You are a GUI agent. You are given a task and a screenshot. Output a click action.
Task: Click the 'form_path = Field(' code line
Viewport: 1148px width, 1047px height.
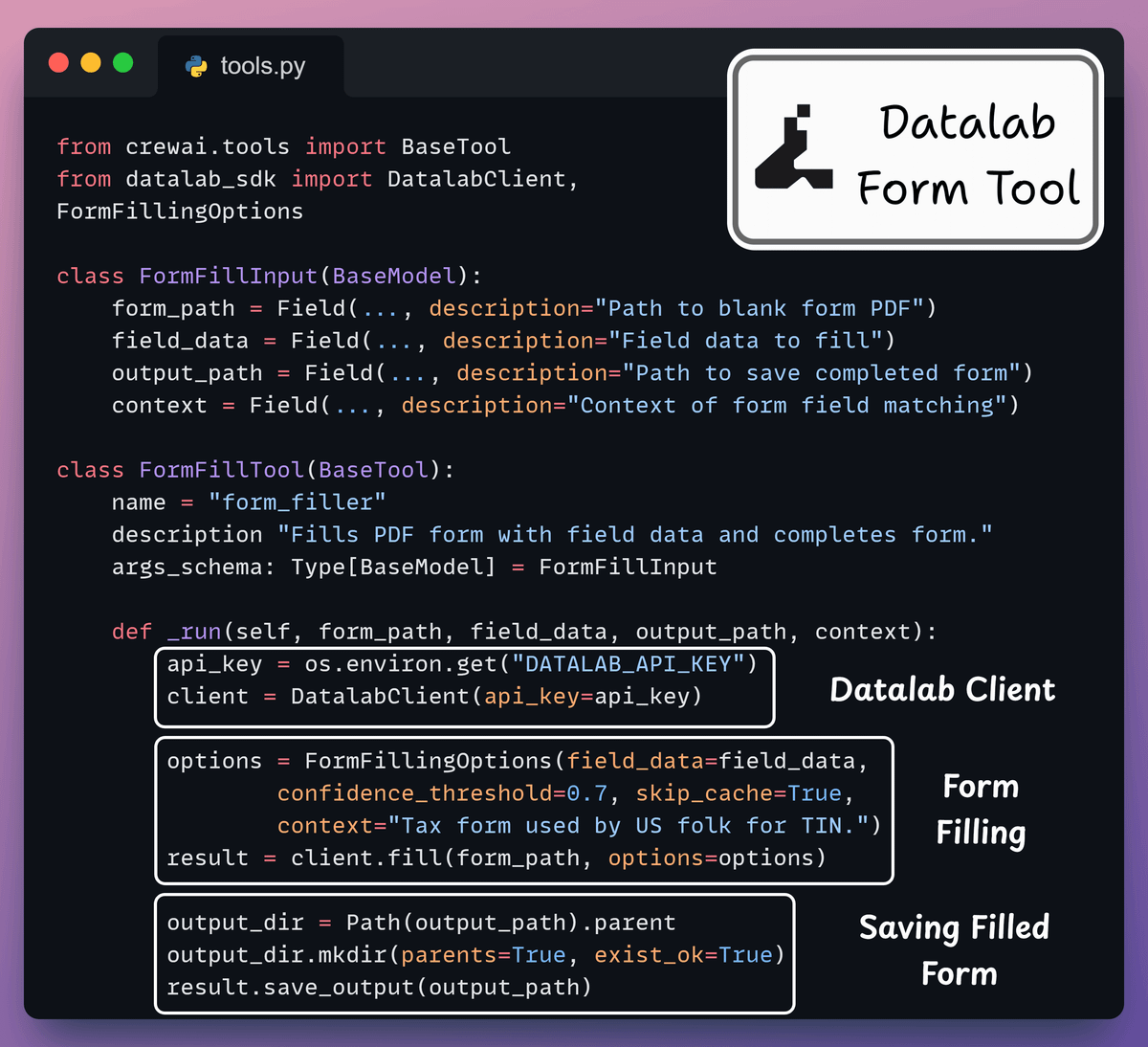point(524,308)
